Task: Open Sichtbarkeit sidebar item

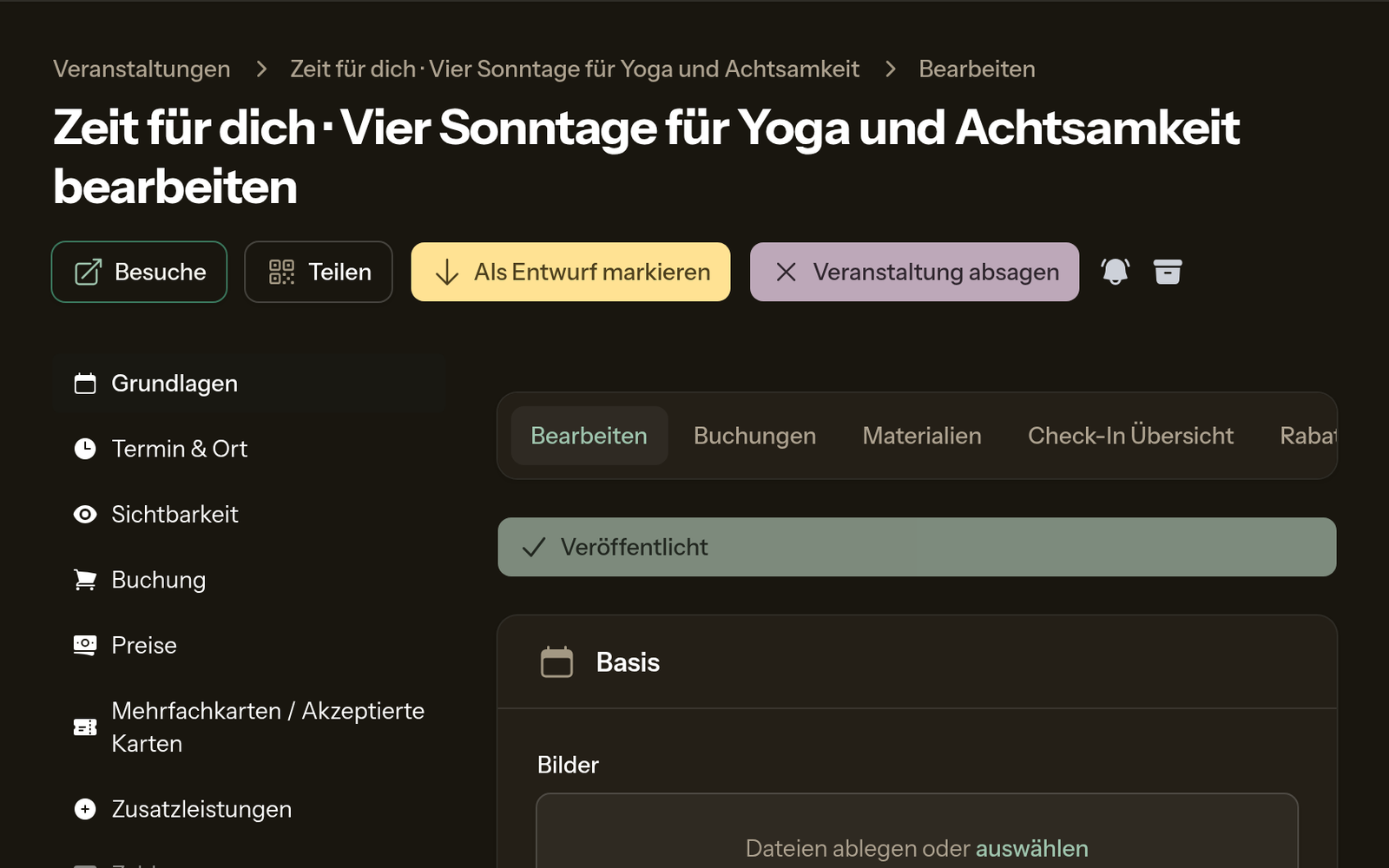Action: point(248,514)
